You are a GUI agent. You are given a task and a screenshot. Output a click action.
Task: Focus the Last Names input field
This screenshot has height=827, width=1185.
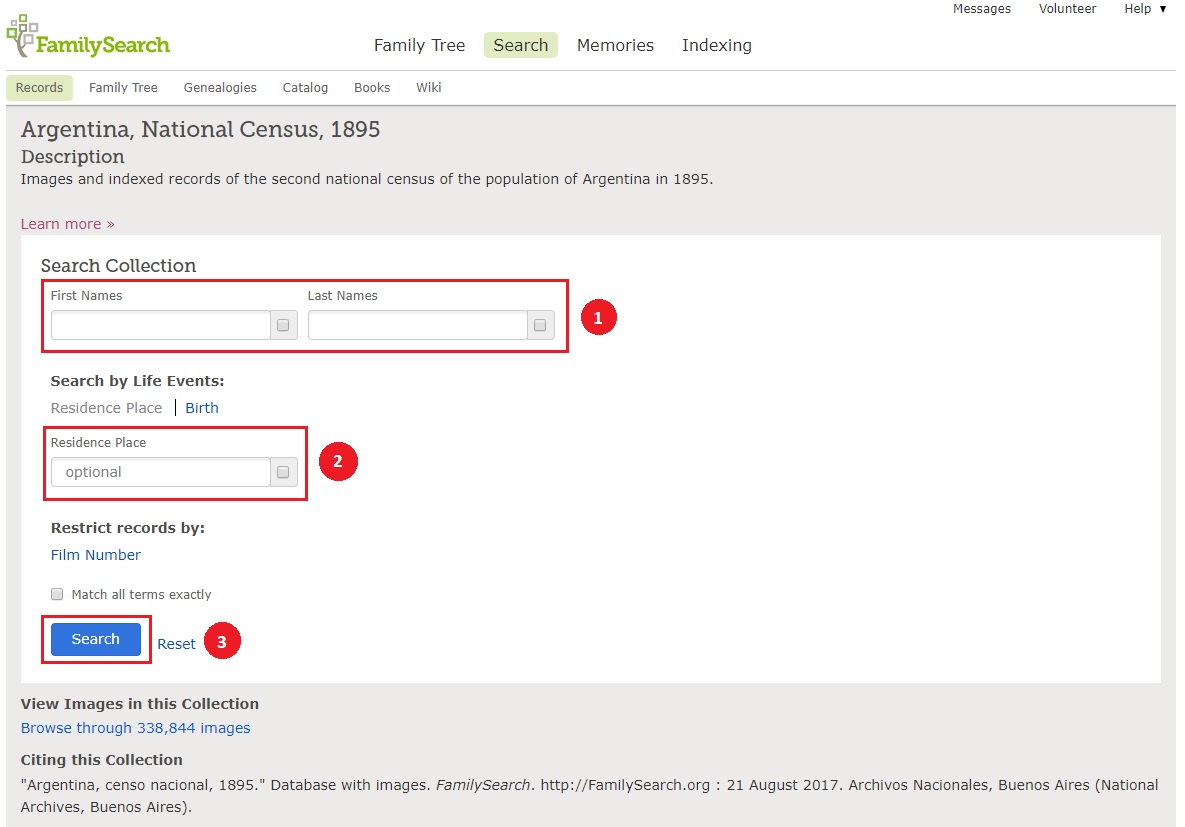(417, 325)
